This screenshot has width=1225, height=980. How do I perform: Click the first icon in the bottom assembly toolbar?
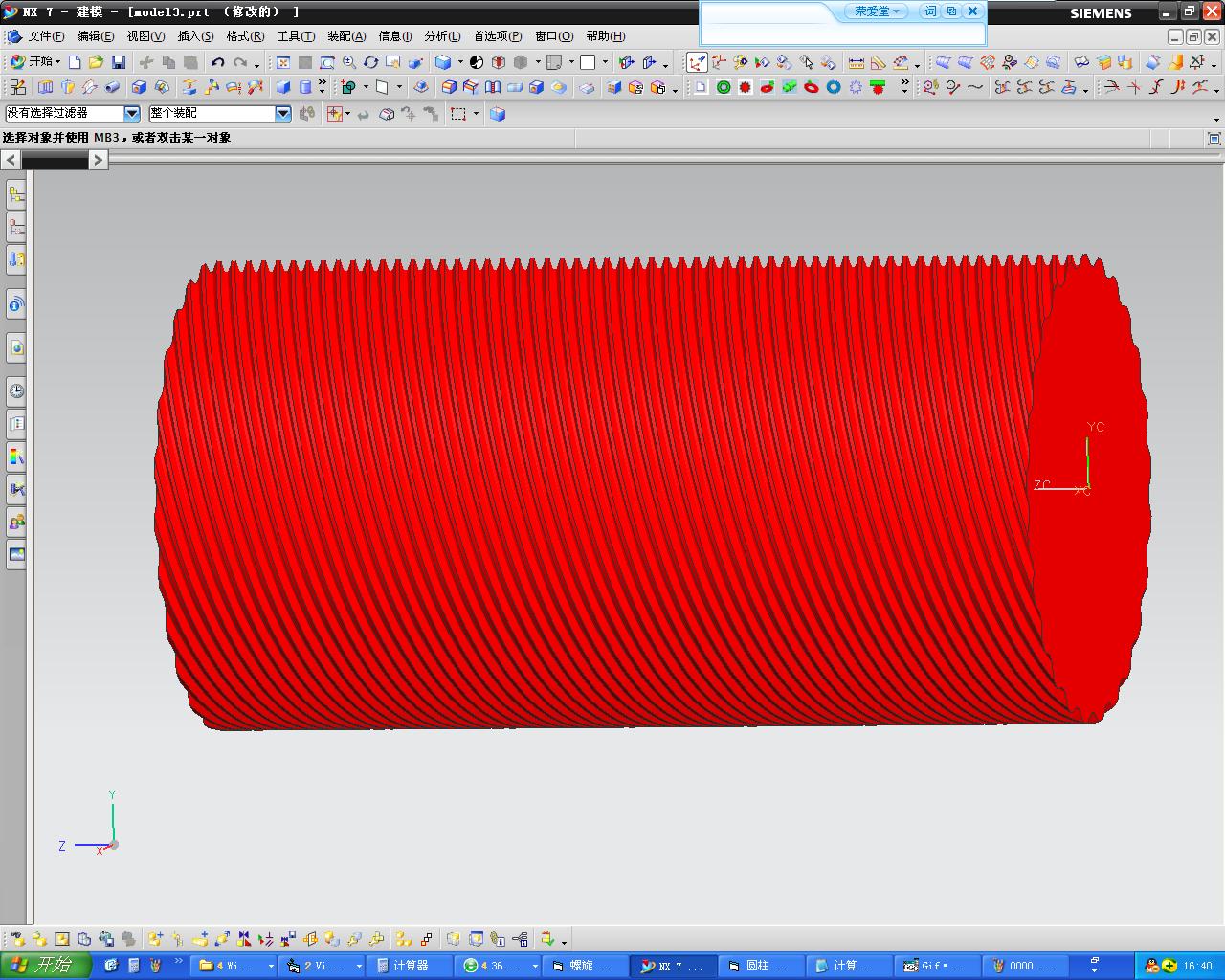pos(17,939)
